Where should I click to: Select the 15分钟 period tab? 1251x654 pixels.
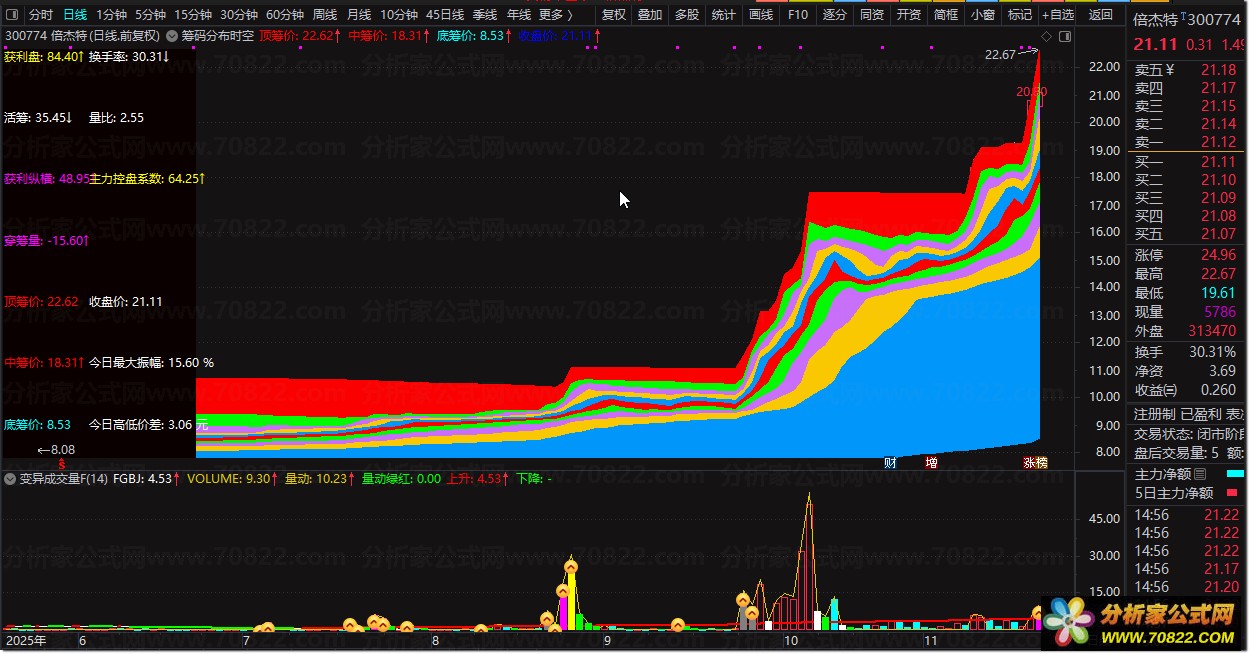pyautogui.click(x=192, y=15)
